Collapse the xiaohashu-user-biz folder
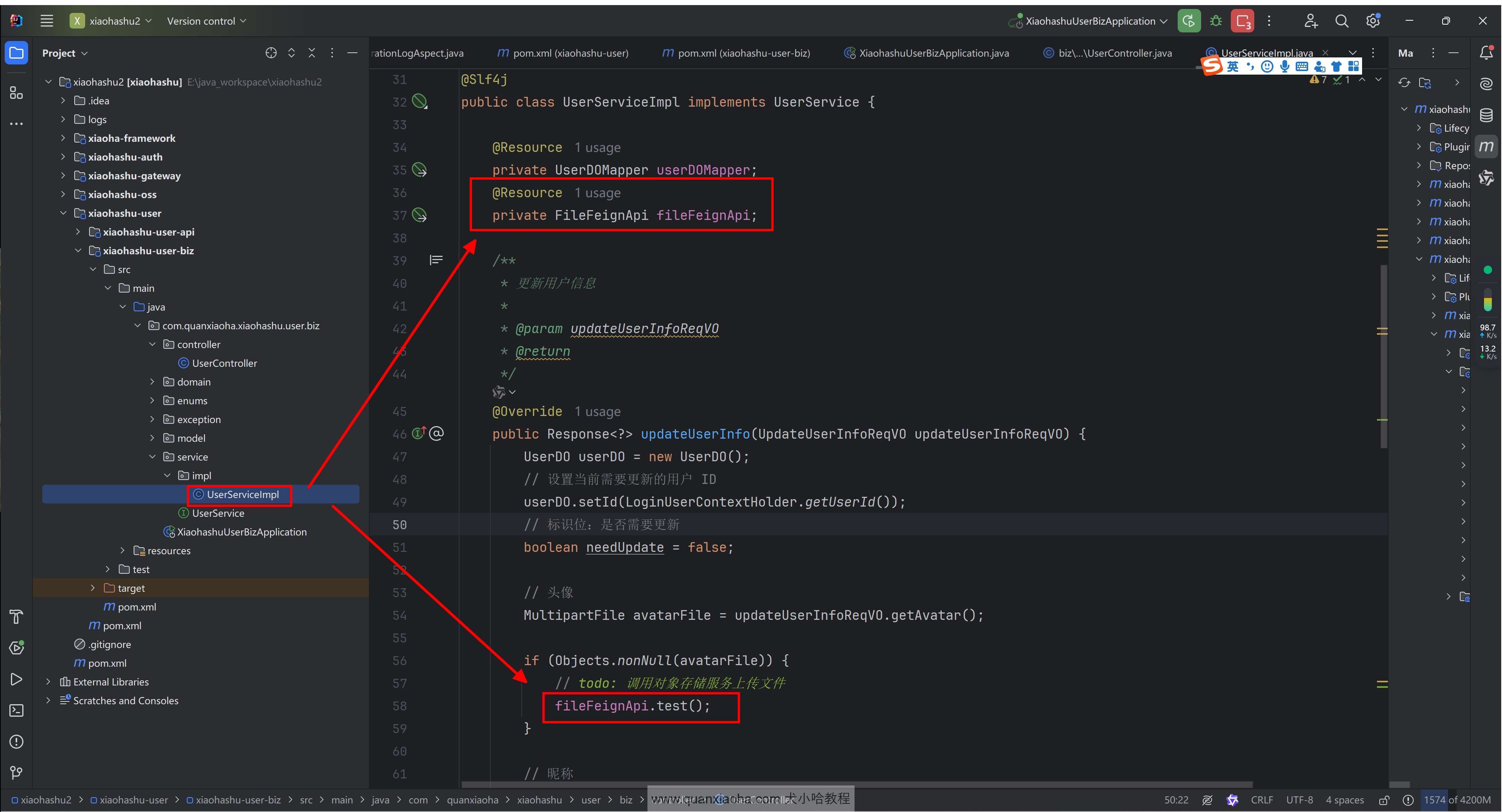 click(x=78, y=251)
